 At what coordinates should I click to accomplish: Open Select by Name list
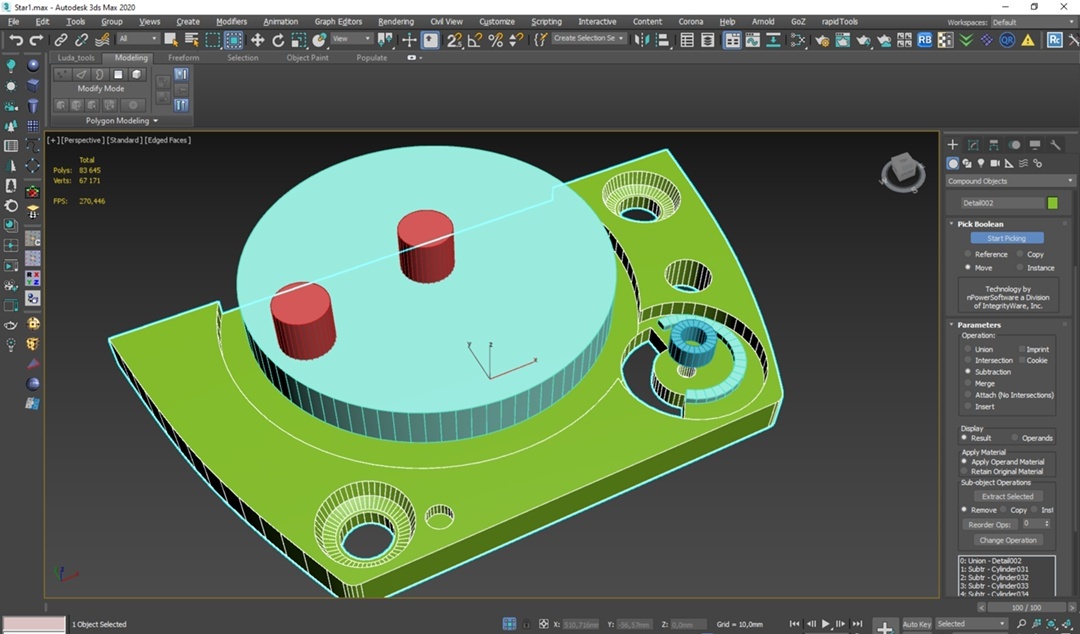[x=191, y=40]
